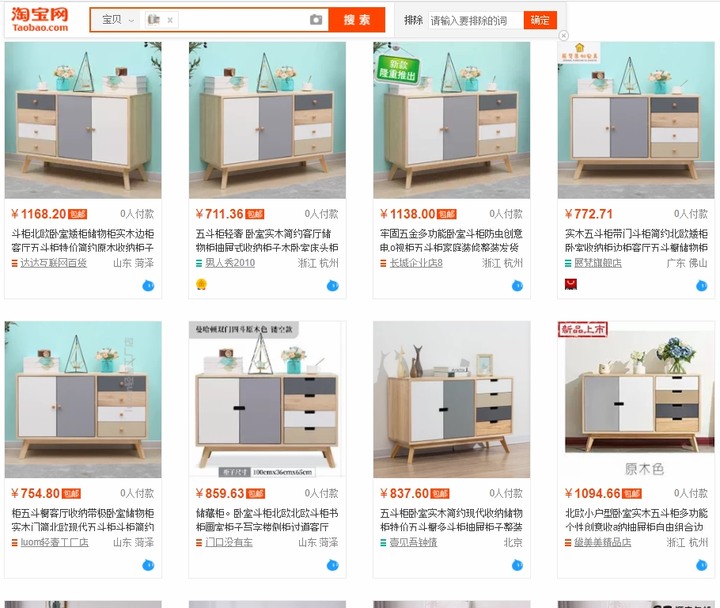Open Wangwang chat for ¥711.36 item
This screenshot has height=608, width=720.
pos(333,286)
